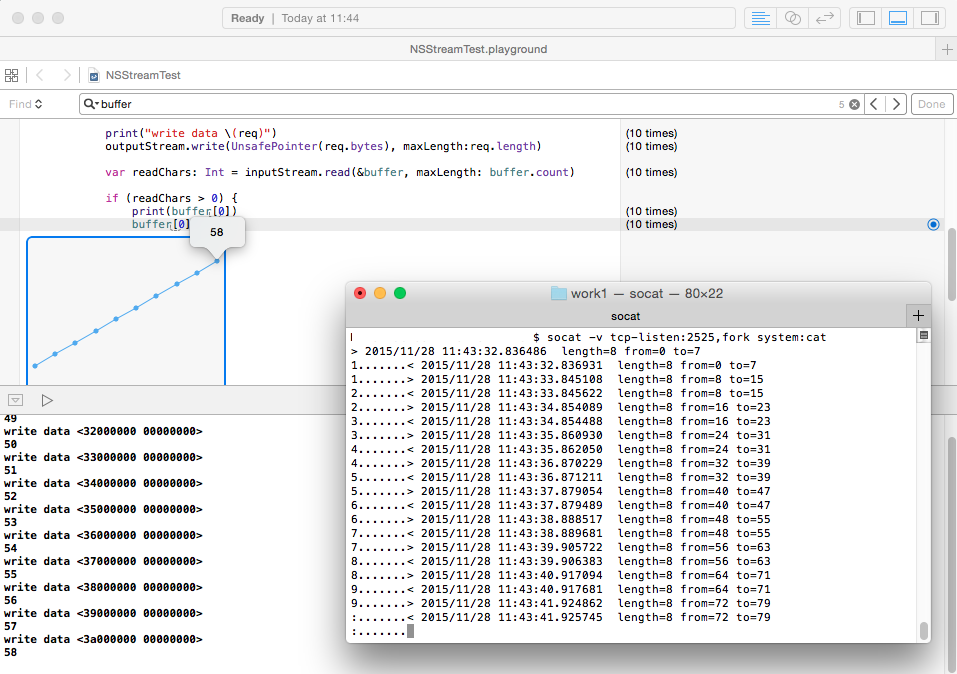Click the Done button in find bar
This screenshot has width=957, height=674.
click(x=931, y=104)
